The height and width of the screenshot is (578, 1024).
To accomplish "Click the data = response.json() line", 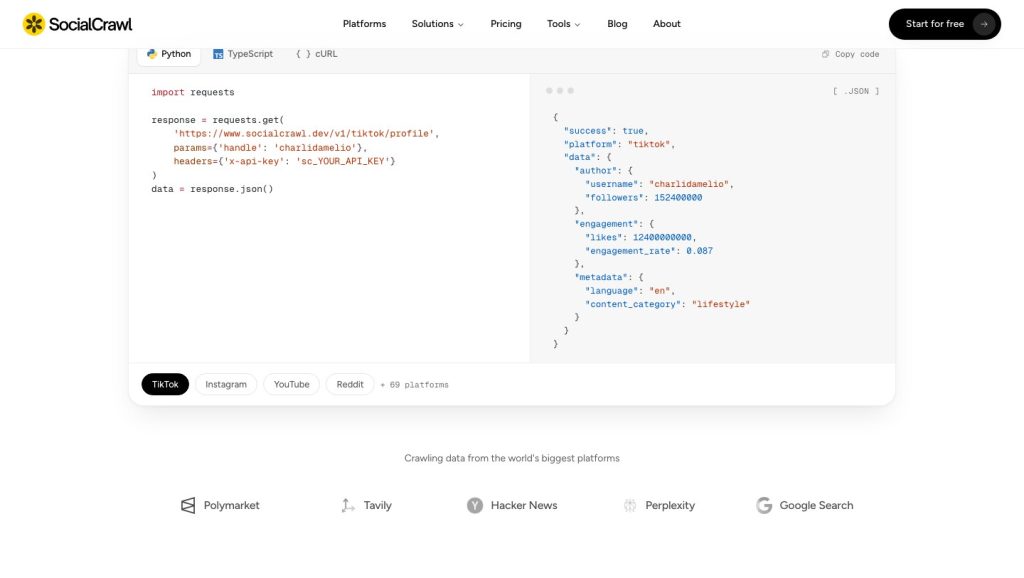I will coord(212,189).
